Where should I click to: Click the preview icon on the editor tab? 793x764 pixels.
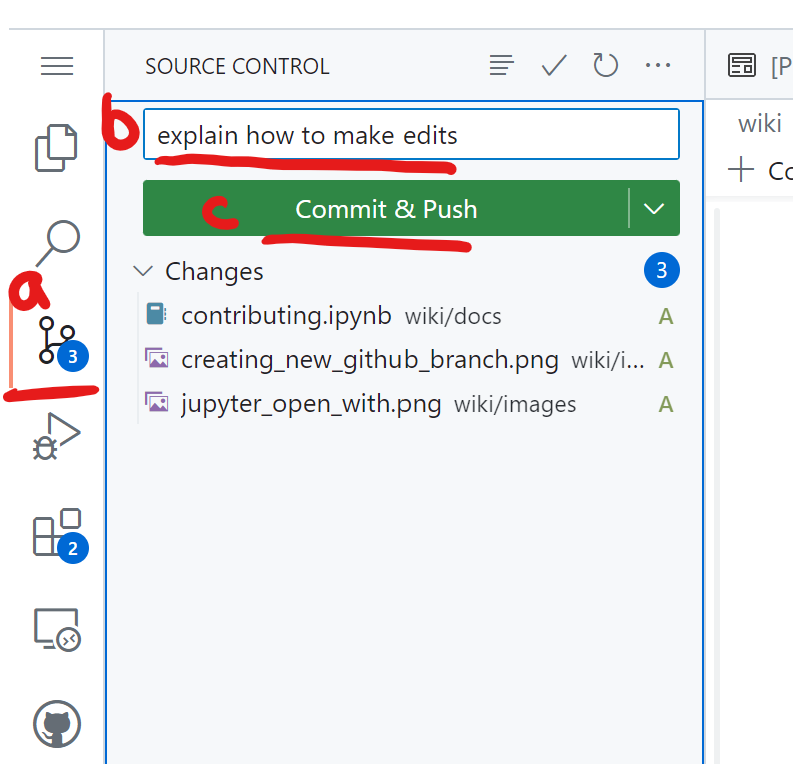[x=742, y=65]
